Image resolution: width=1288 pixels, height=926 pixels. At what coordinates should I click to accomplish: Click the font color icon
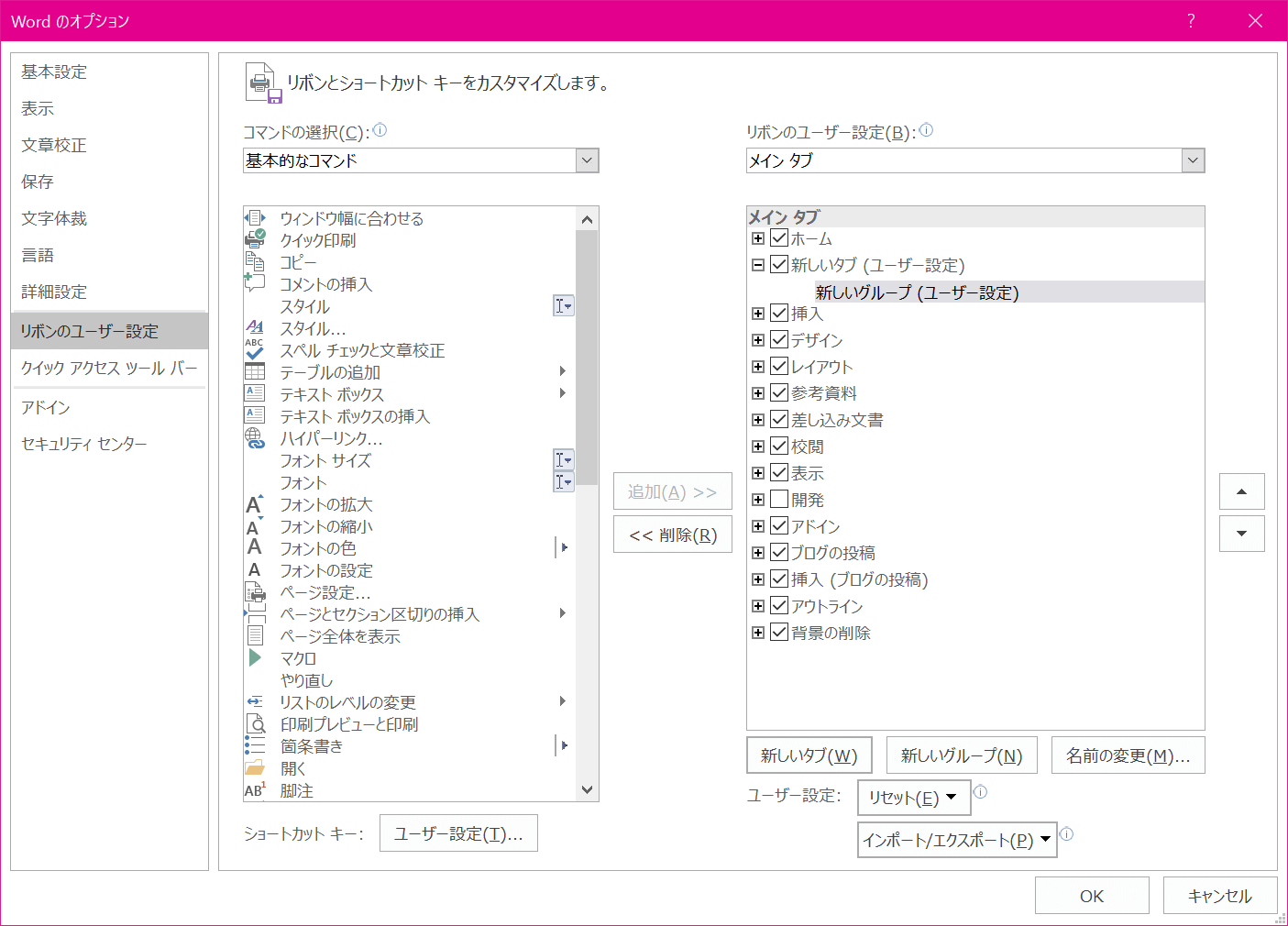pyautogui.click(x=255, y=547)
